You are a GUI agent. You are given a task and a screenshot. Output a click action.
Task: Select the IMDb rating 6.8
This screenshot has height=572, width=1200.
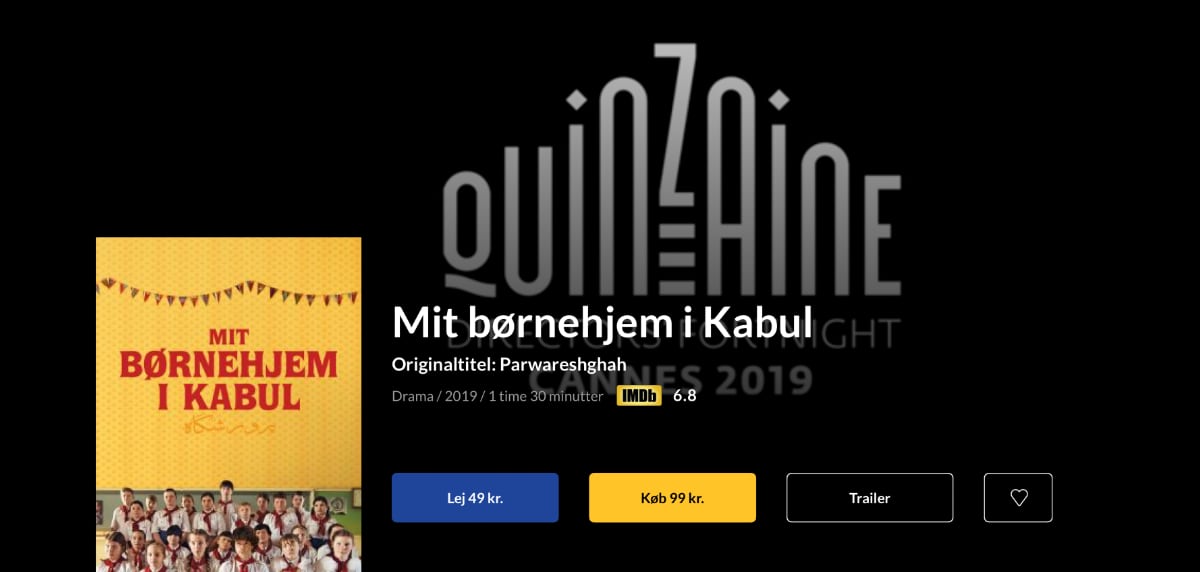(x=685, y=395)
